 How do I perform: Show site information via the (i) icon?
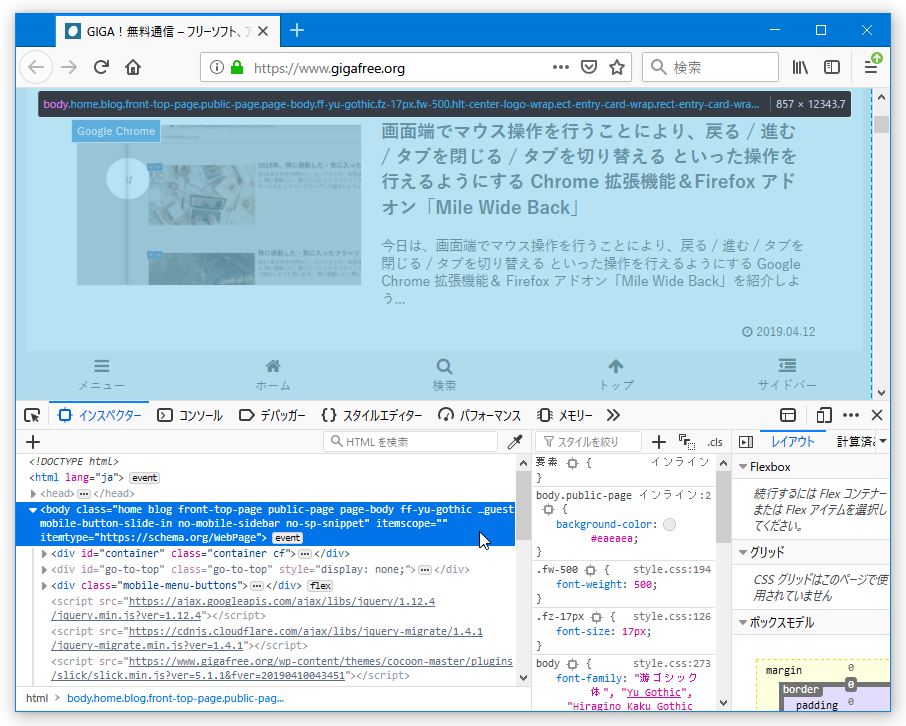217,68
